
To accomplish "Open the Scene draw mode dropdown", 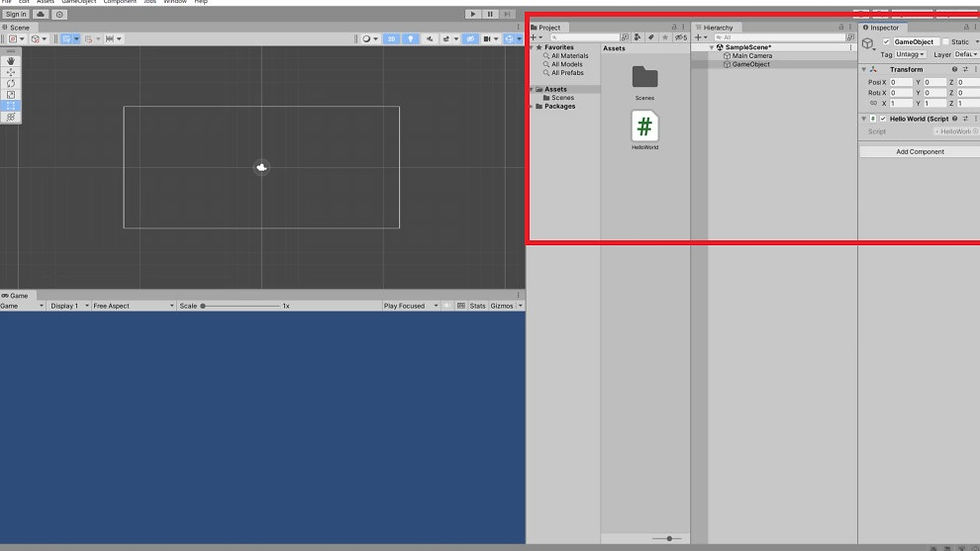I will [x=371, y=39].
